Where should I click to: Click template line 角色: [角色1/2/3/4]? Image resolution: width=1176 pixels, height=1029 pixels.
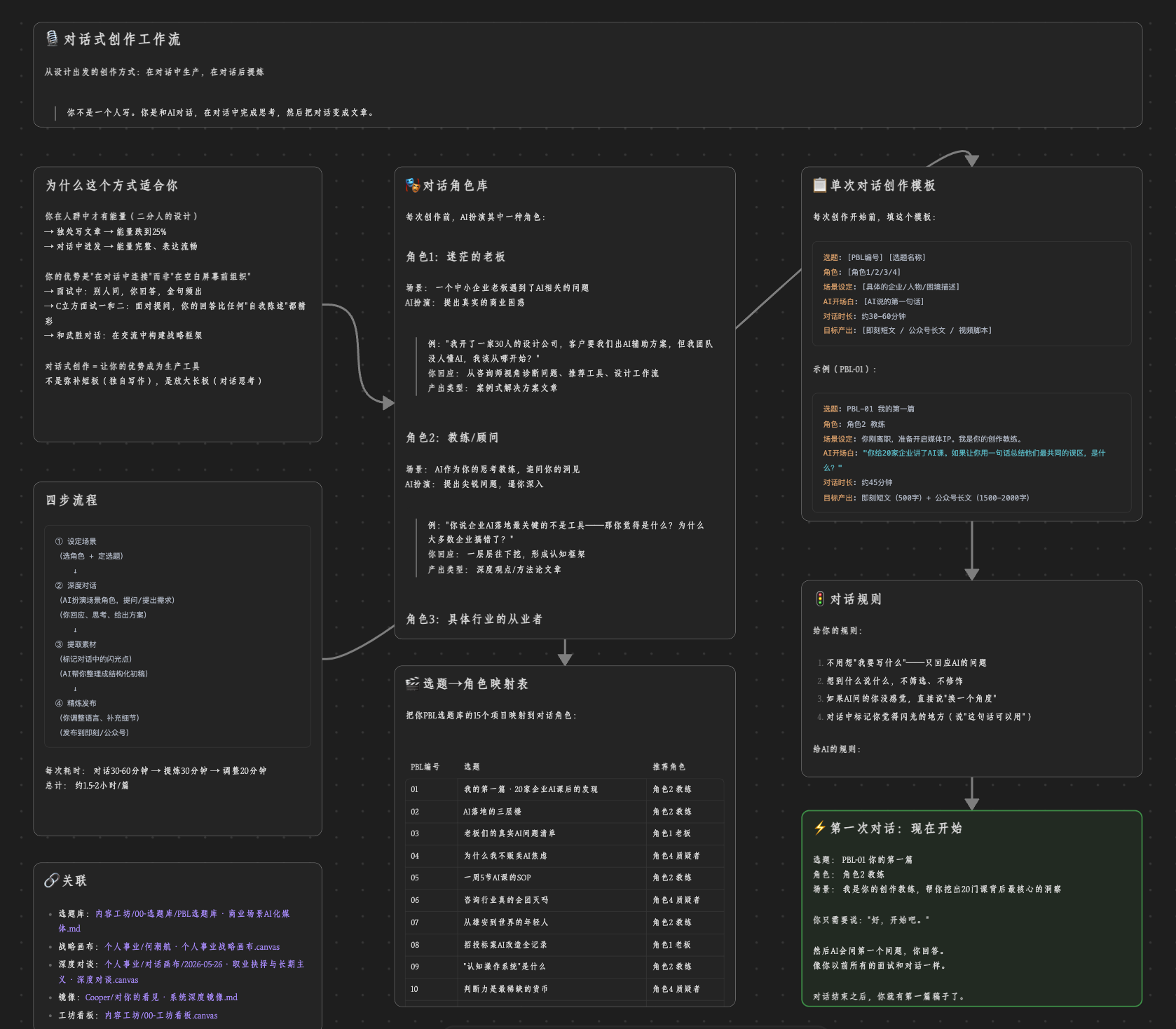click(862, 272)
